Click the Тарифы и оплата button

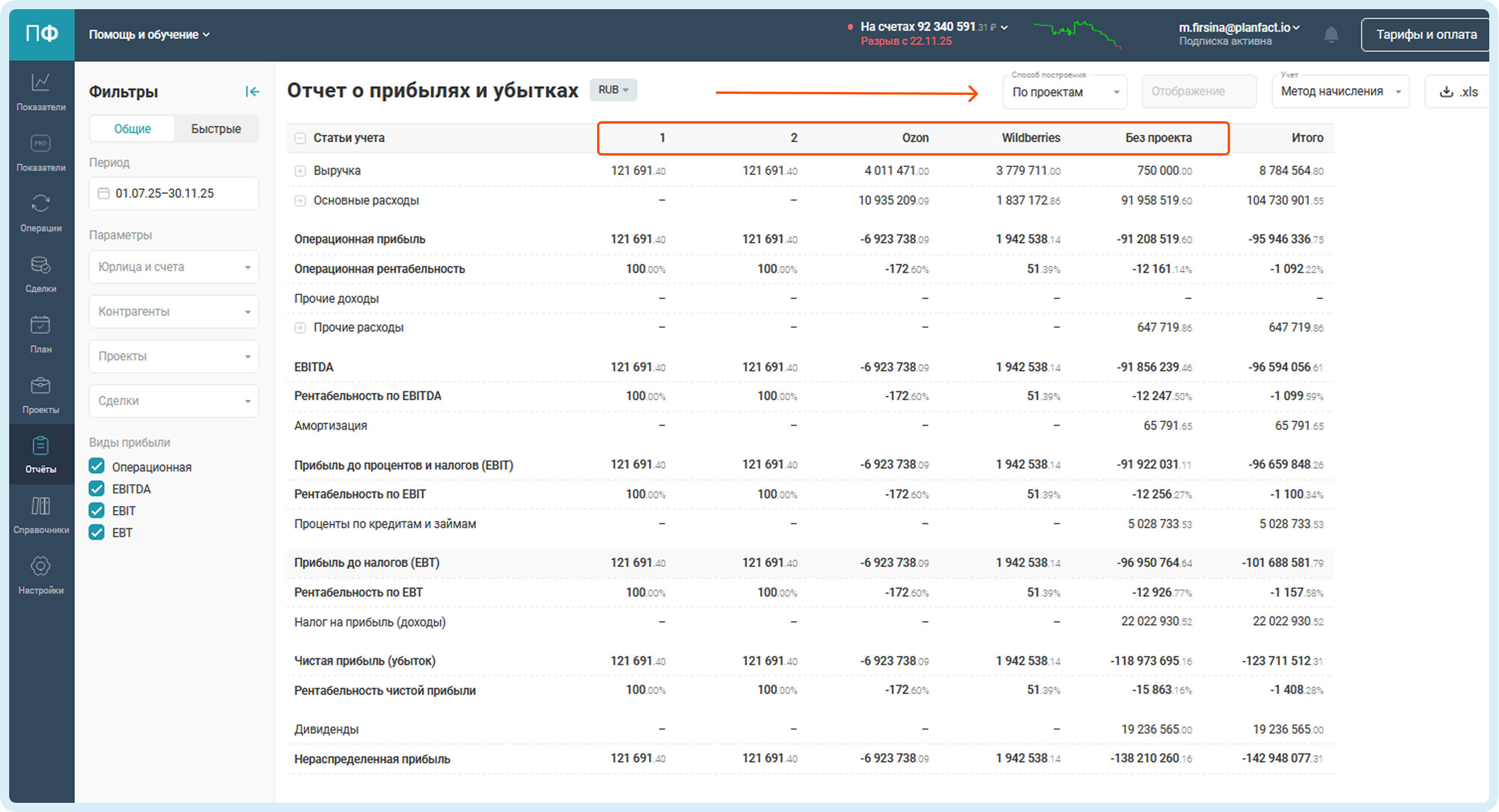click(x=1426, y=35)
